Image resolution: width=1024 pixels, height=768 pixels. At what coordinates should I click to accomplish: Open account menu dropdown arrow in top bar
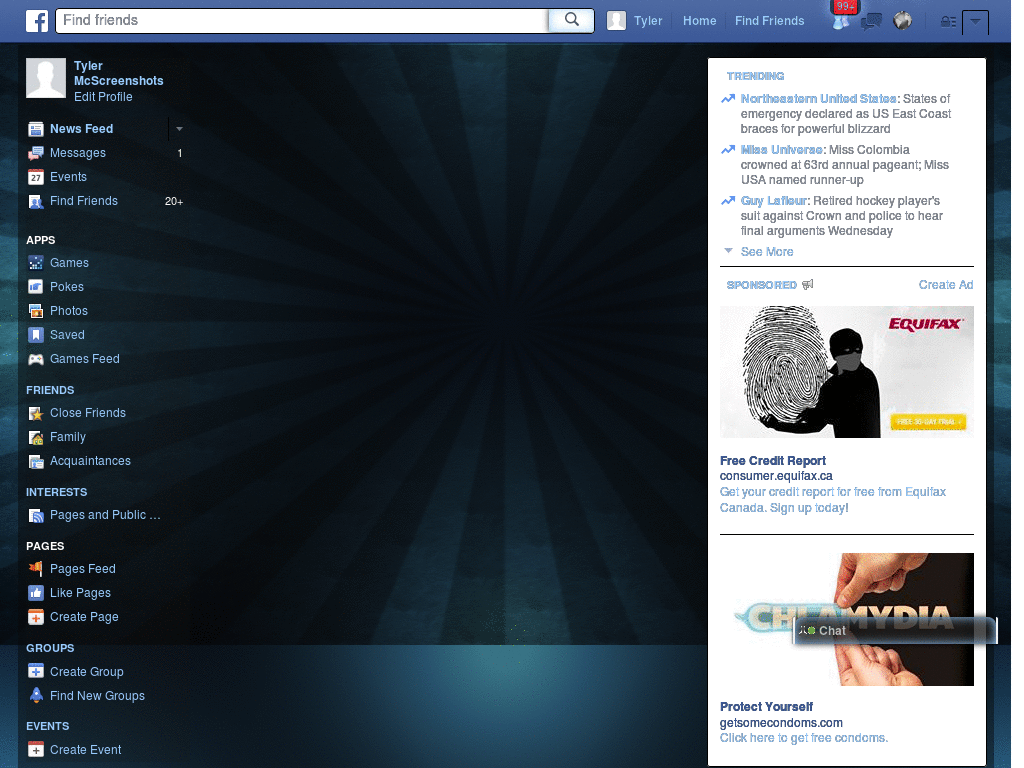click(975, 22)
